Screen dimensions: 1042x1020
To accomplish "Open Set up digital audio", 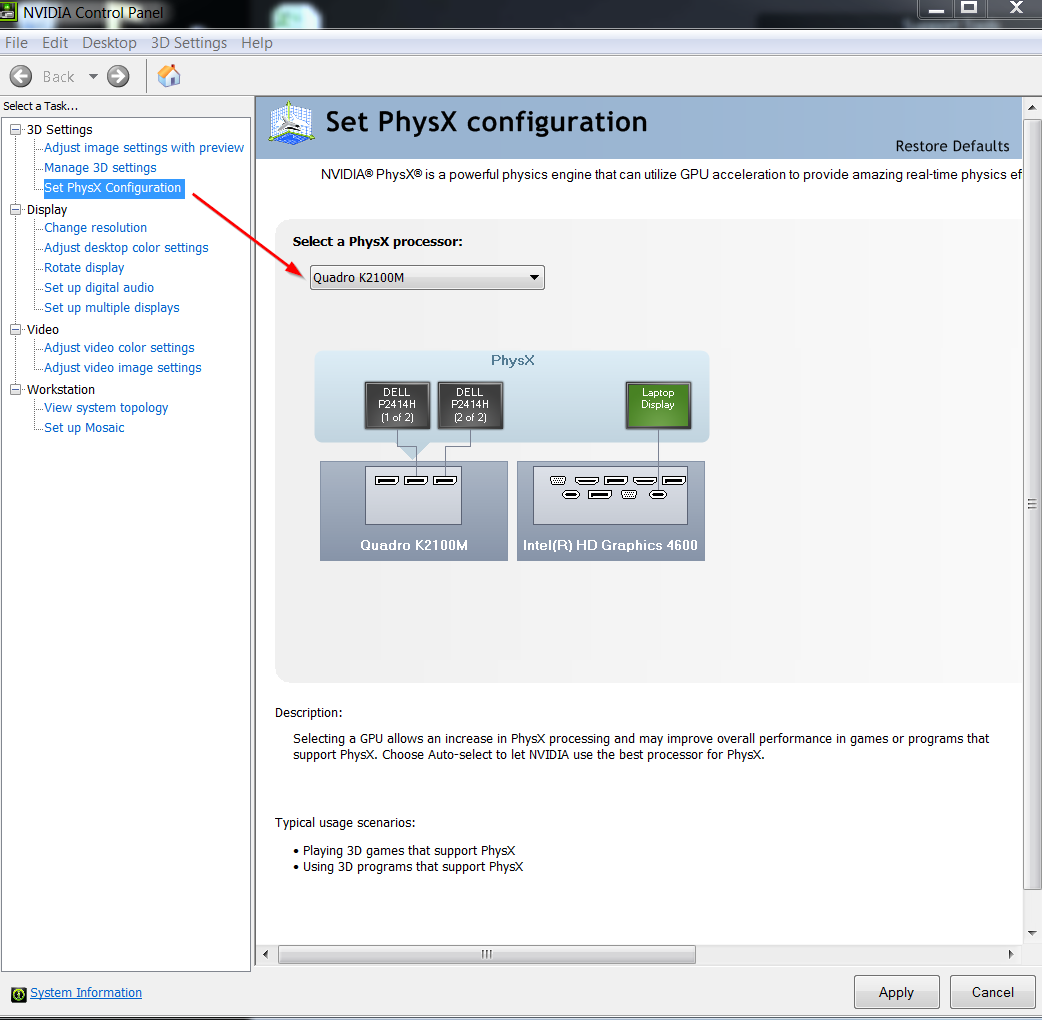I will coord(99,287).
